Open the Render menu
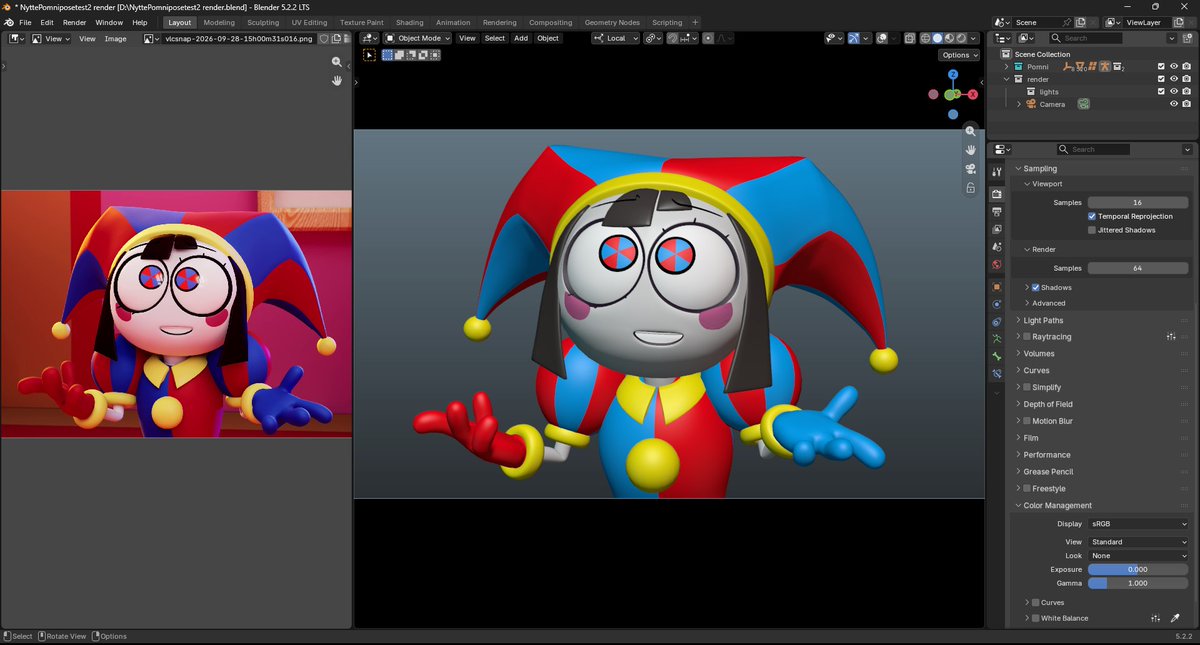The width and height of the screenshot is (1200, 645). [x=75, y=22]
